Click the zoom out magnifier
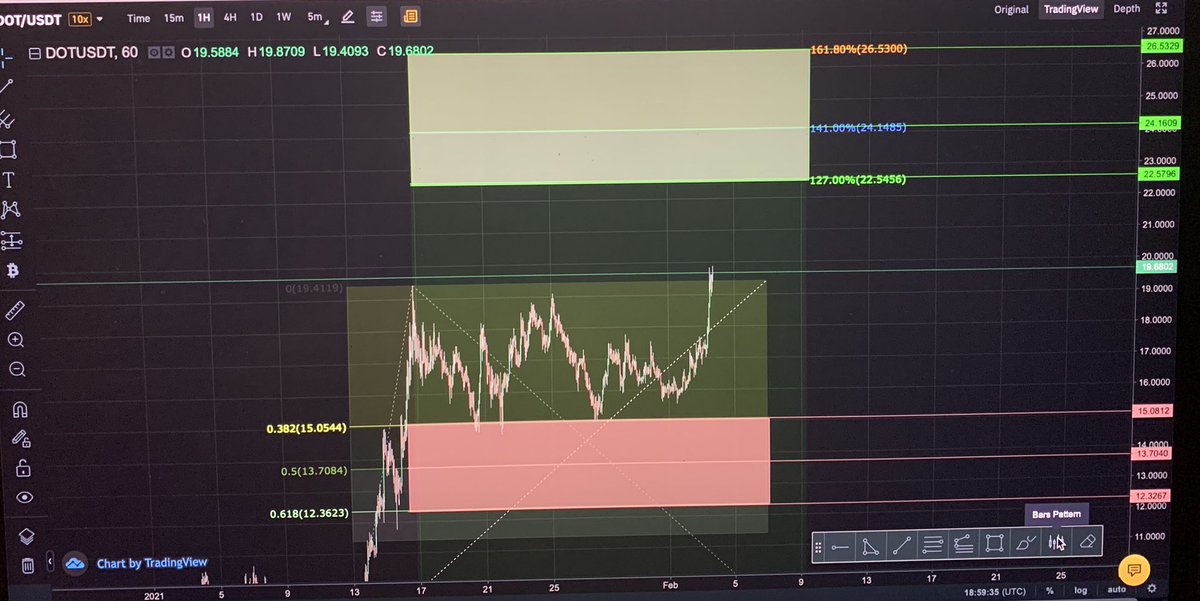The height and width of the screenshot is (601, 1200). coord(18,370)
